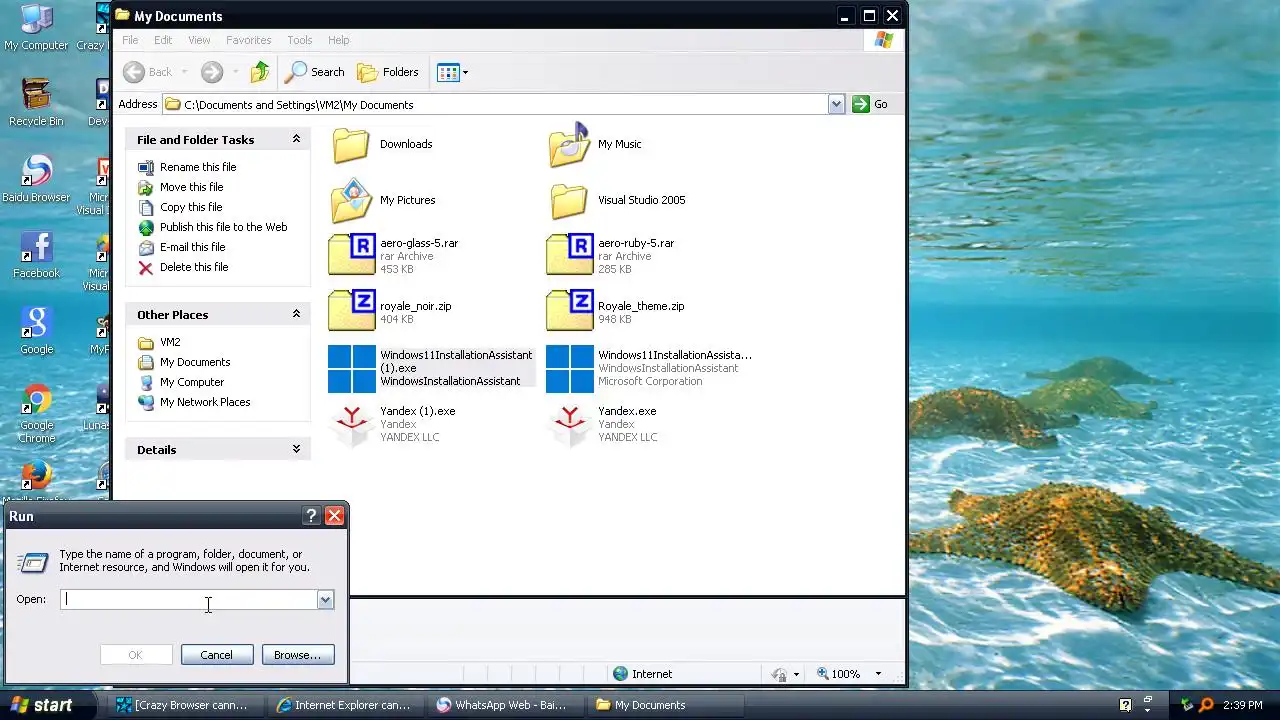Select royale_noir.zip file icon
The height and width of the screenshot is (720, 1280).
[351, 311]
